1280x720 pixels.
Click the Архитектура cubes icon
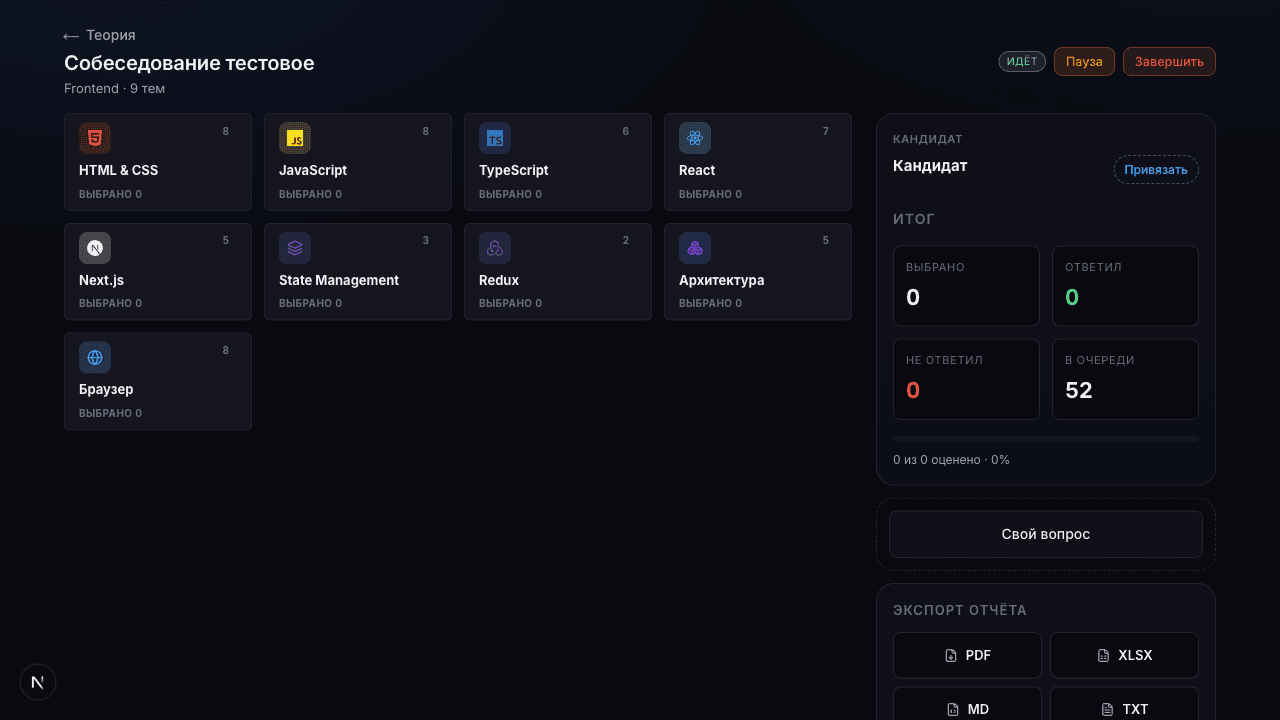pyautogui.click(x=695, y=248)
